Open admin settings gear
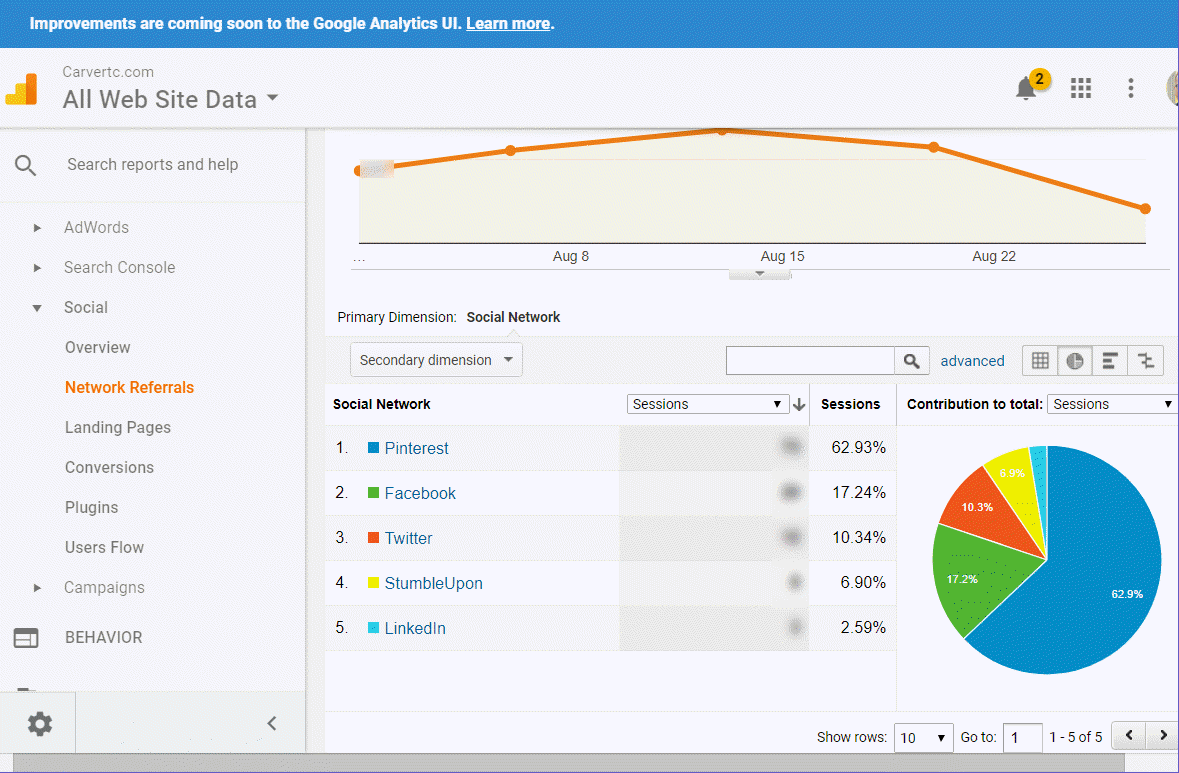 pos(40,723)
